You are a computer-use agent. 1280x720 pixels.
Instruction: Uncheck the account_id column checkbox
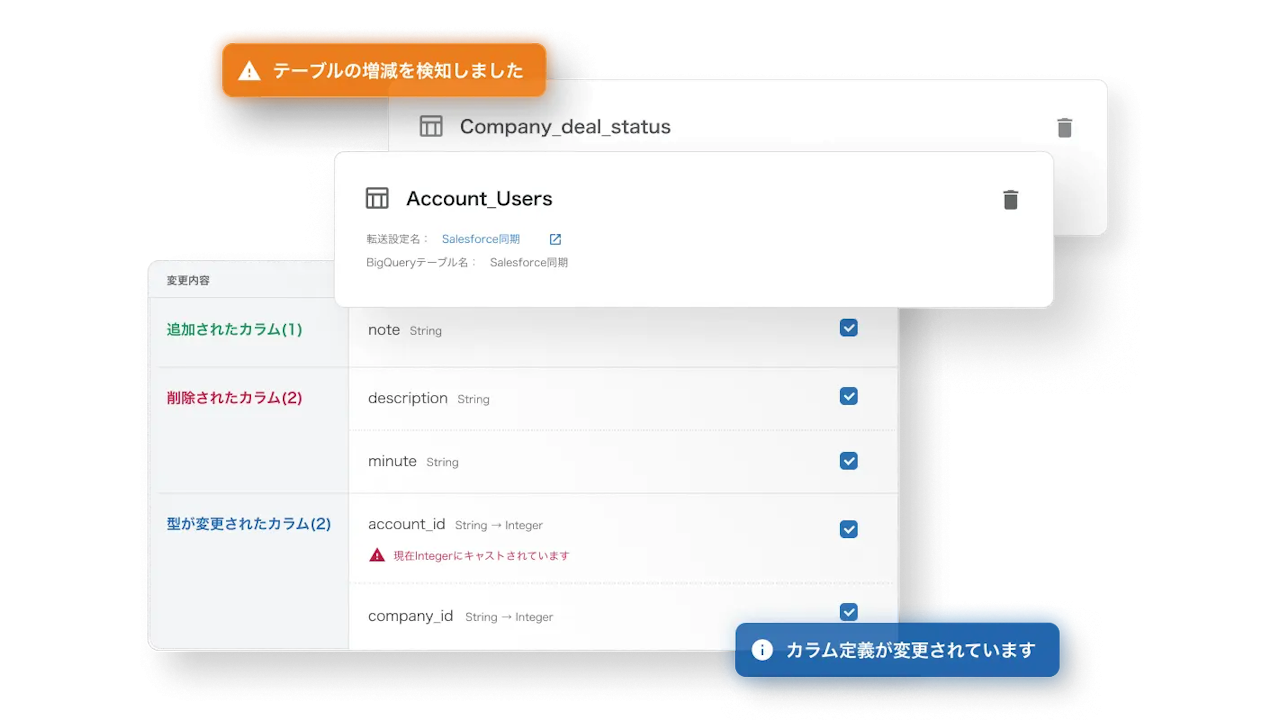point(849,529)
